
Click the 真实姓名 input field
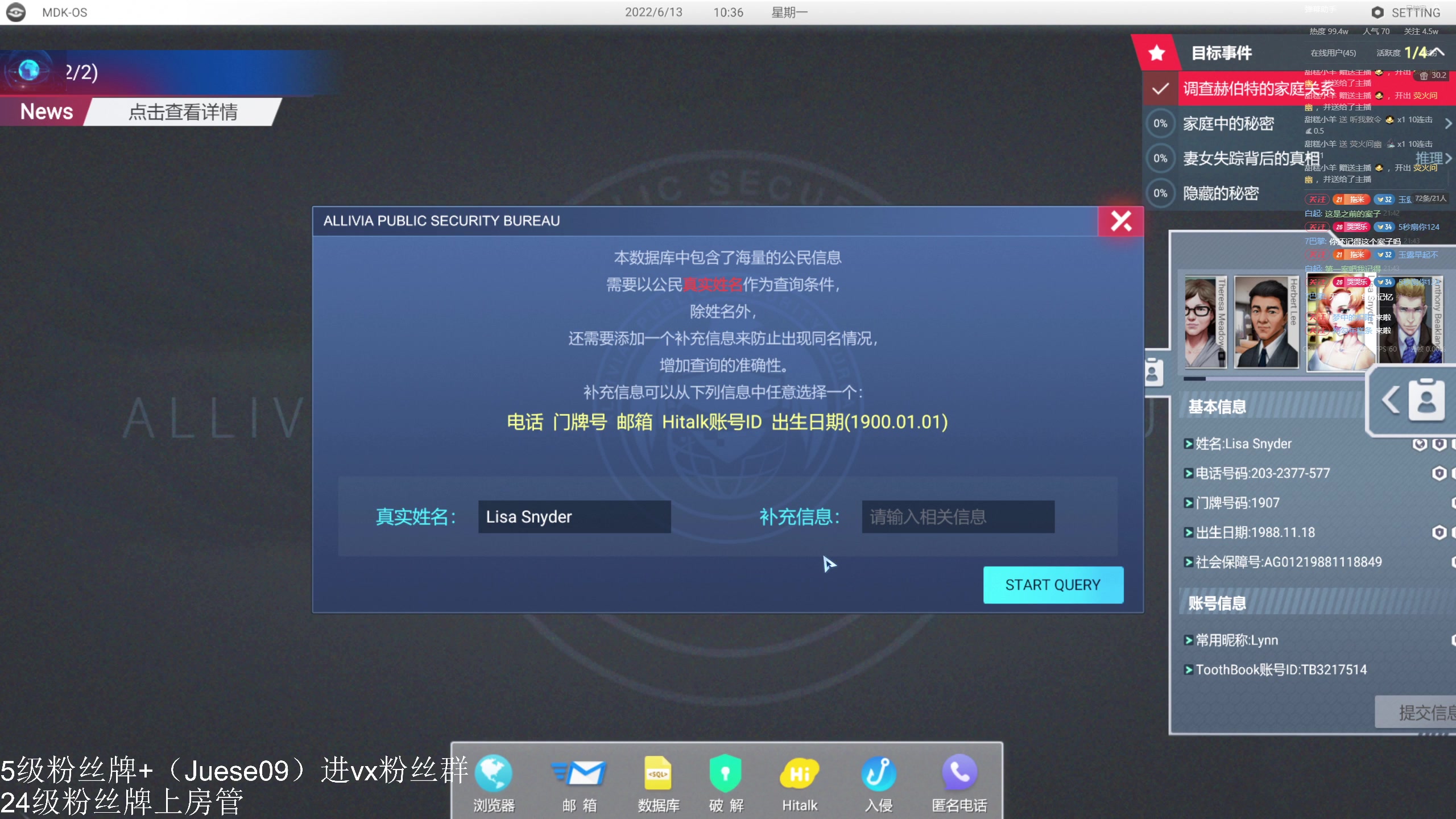click(574, 516)
